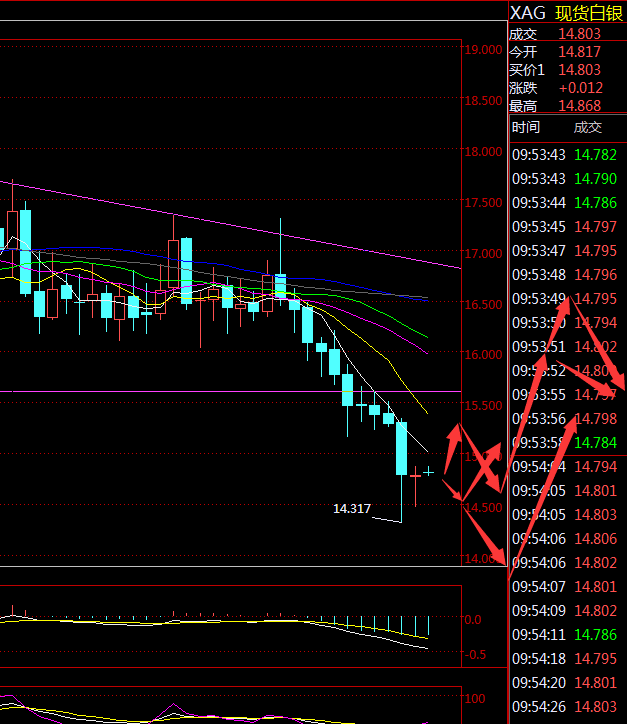Screen dimensions: 627x724
Task: Click the 09:53:49 tick time
Action: pos(539,299)
